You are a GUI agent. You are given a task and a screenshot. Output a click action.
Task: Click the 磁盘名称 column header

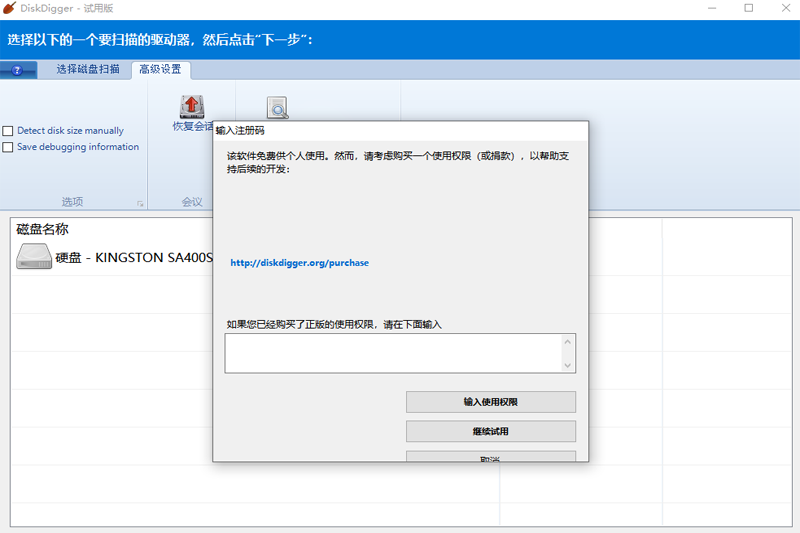point(42,229)
